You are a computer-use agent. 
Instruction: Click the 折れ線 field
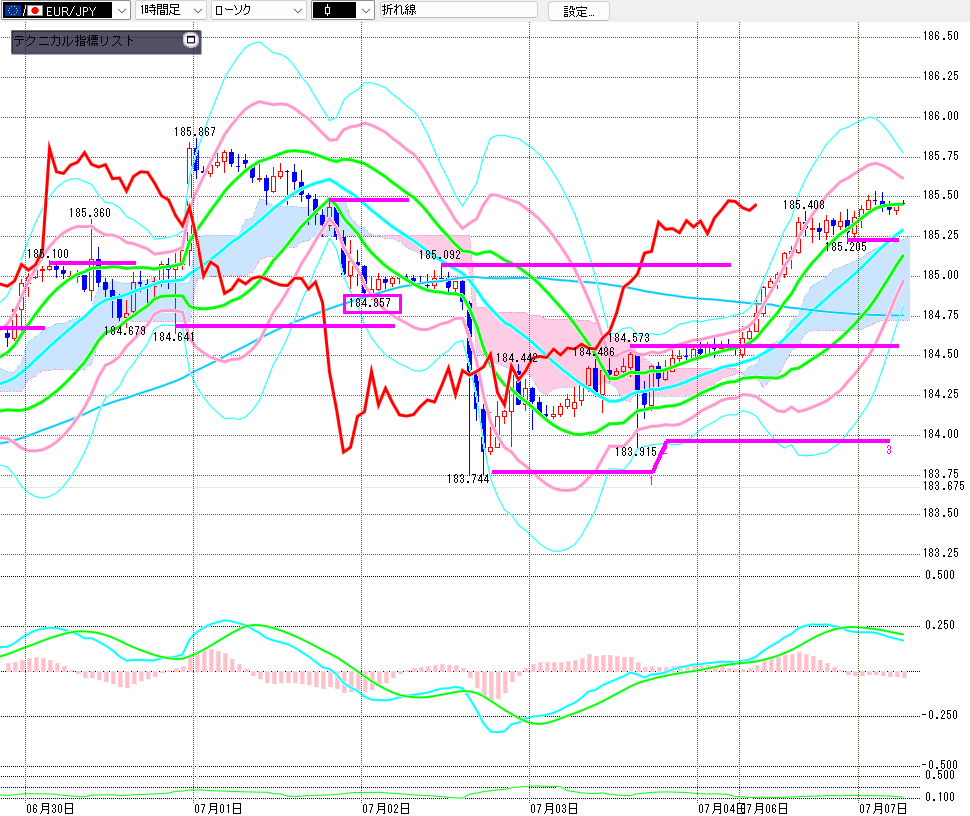(458, 10)
